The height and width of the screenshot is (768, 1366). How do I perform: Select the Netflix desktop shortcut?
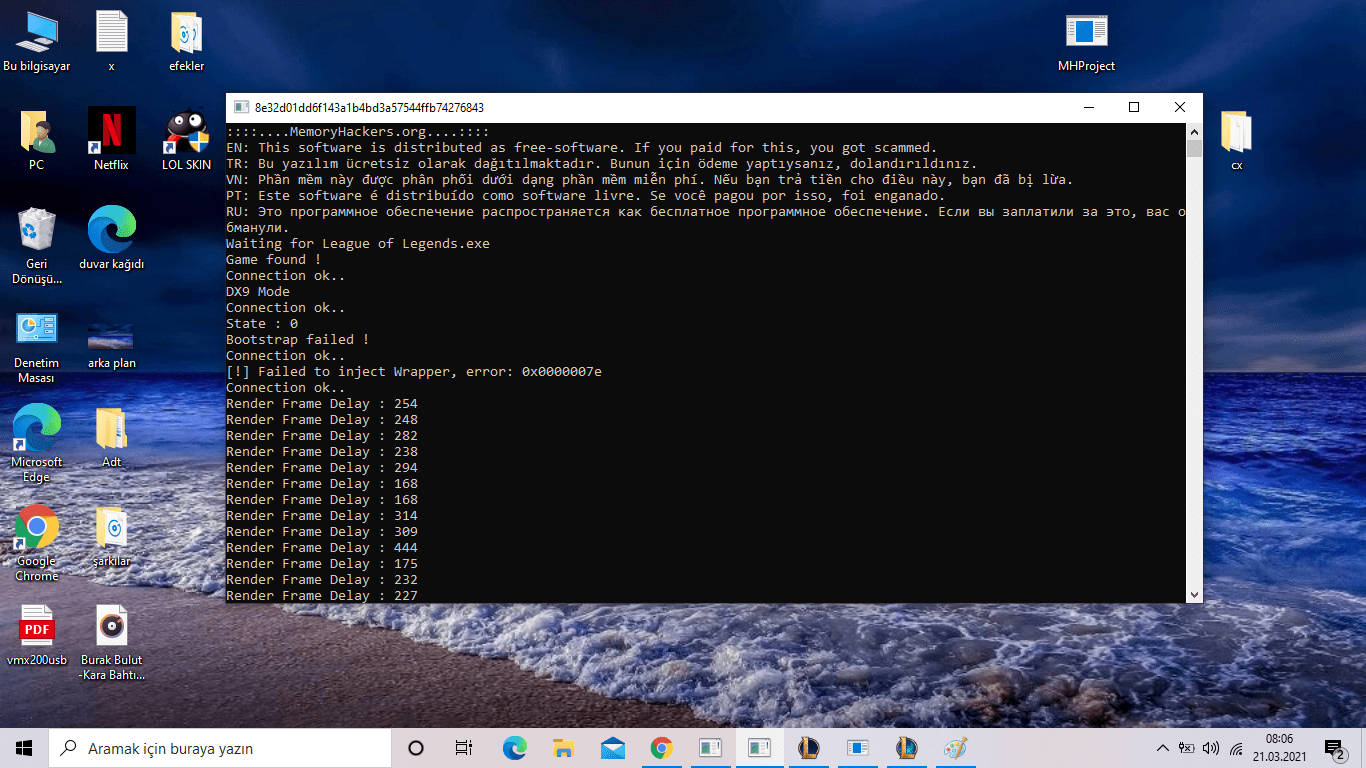tap(112, 139)
